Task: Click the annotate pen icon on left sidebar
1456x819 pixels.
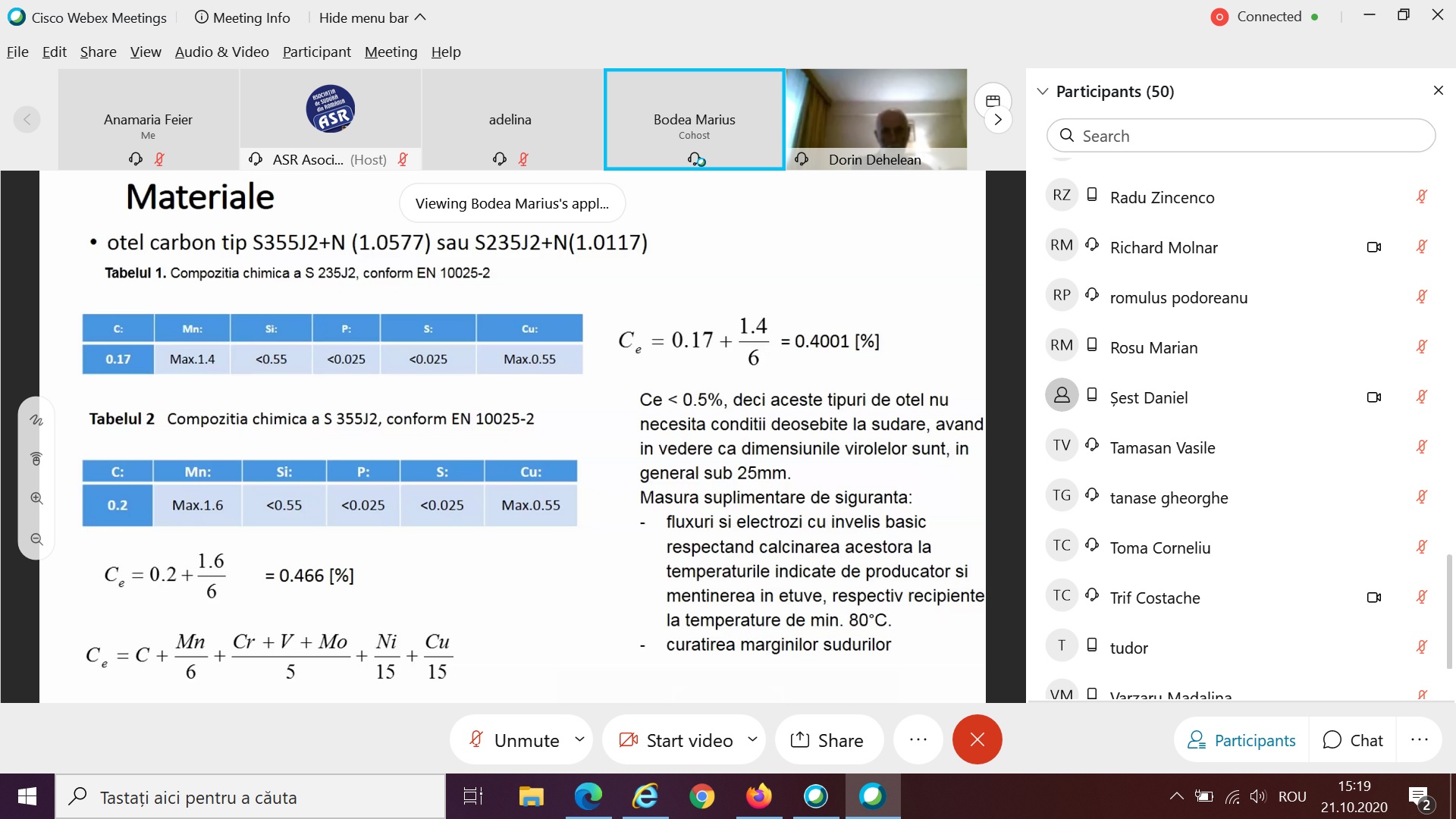Action: [x=36, y=420]
